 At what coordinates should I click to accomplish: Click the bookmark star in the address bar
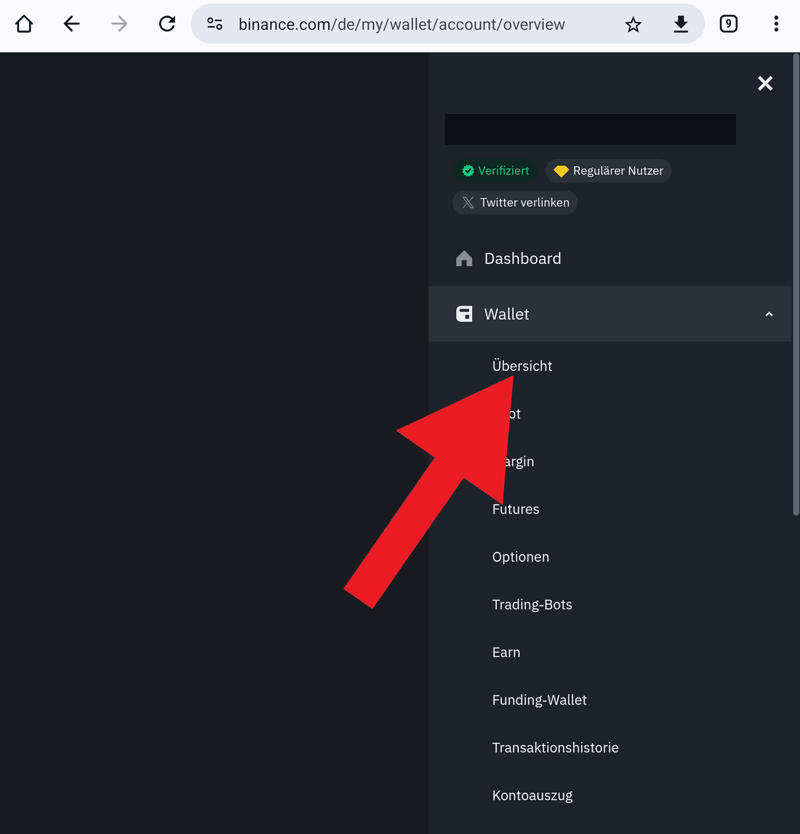(x=633, y=23)
